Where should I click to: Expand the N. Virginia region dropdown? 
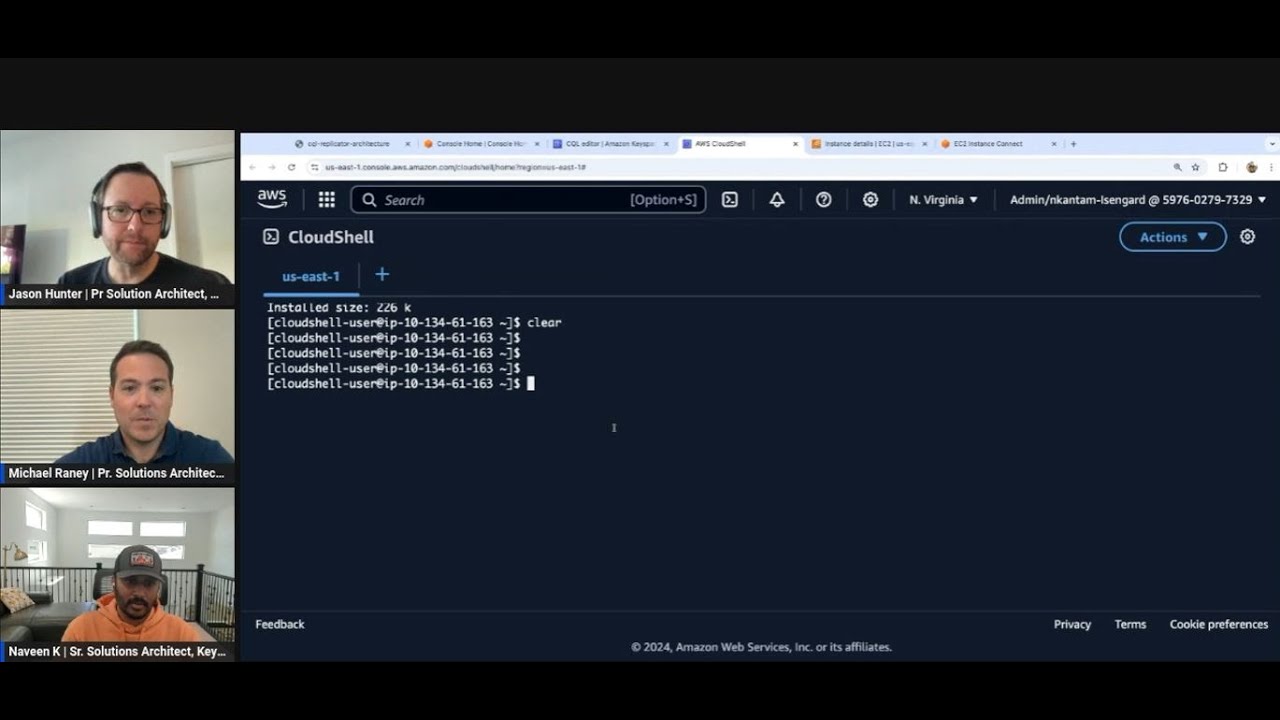pyautogui.click(x=943, y=200)
